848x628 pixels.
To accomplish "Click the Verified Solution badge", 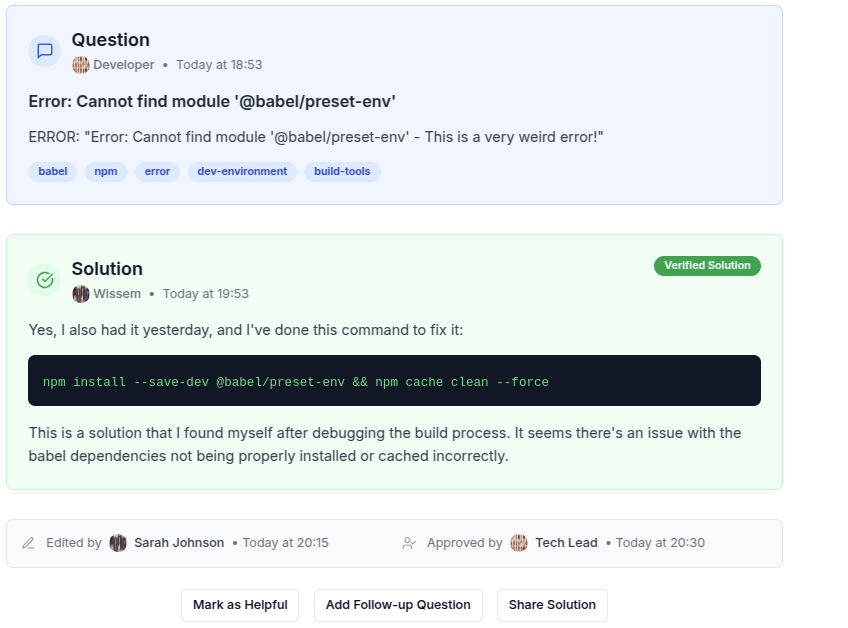I will click(707, 266).
